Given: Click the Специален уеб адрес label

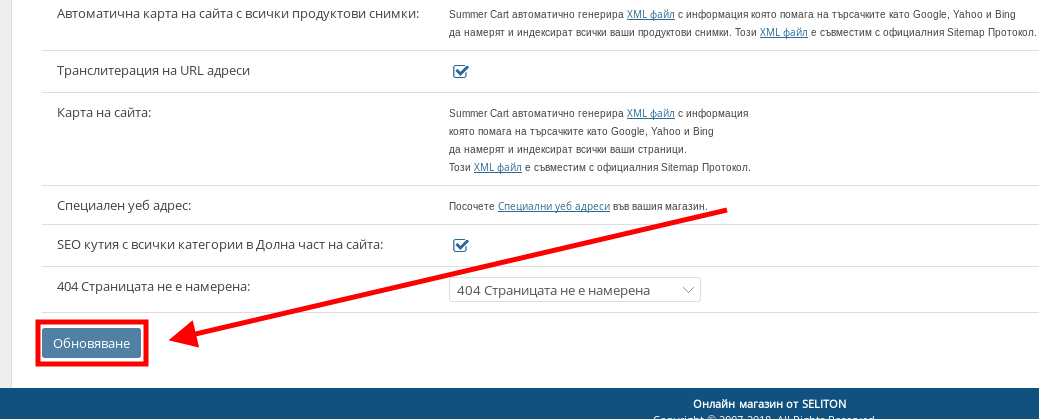Looking at the screenshot, I should tap(124, 205).
